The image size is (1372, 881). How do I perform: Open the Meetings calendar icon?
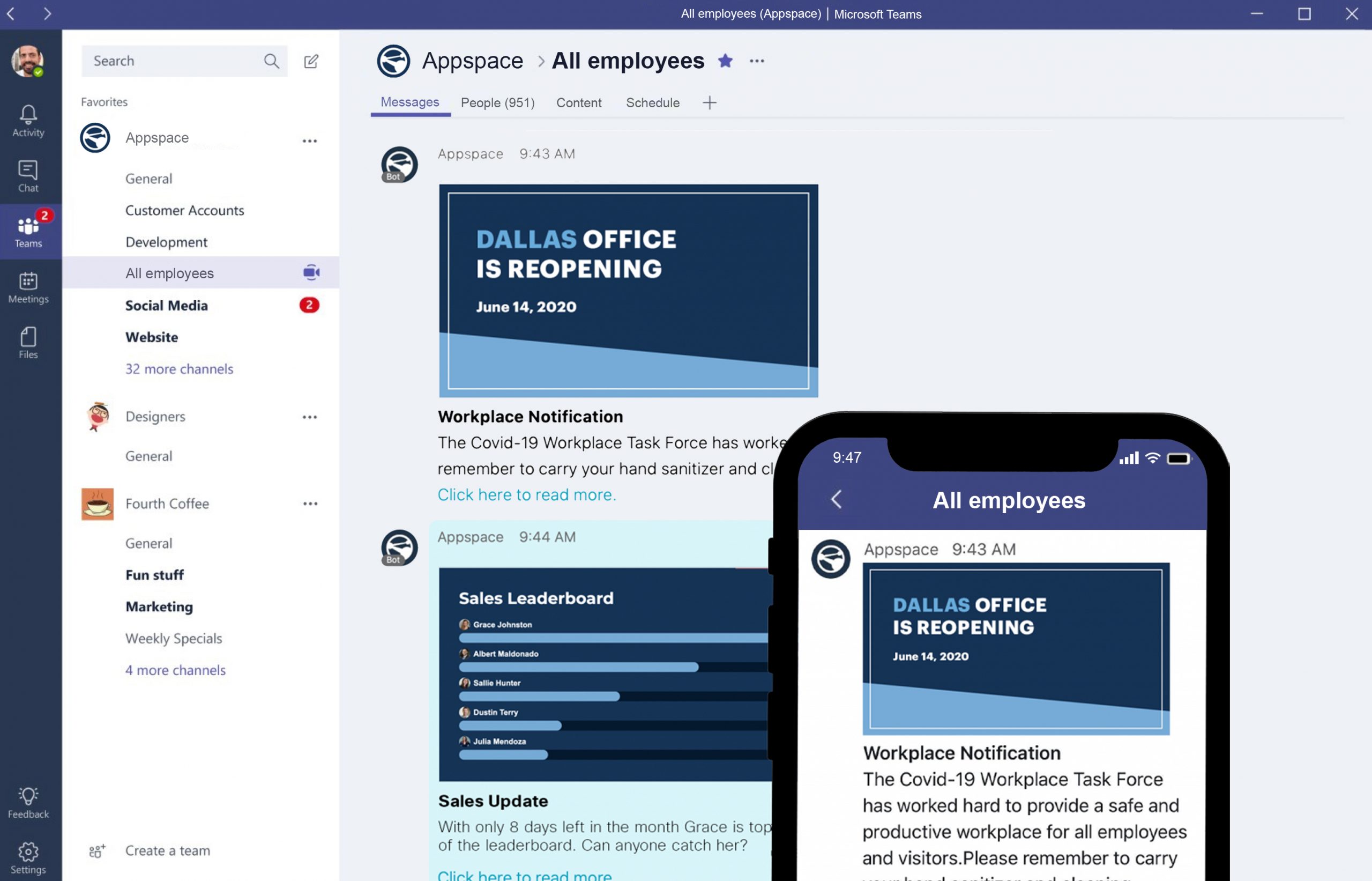point(28,287)
